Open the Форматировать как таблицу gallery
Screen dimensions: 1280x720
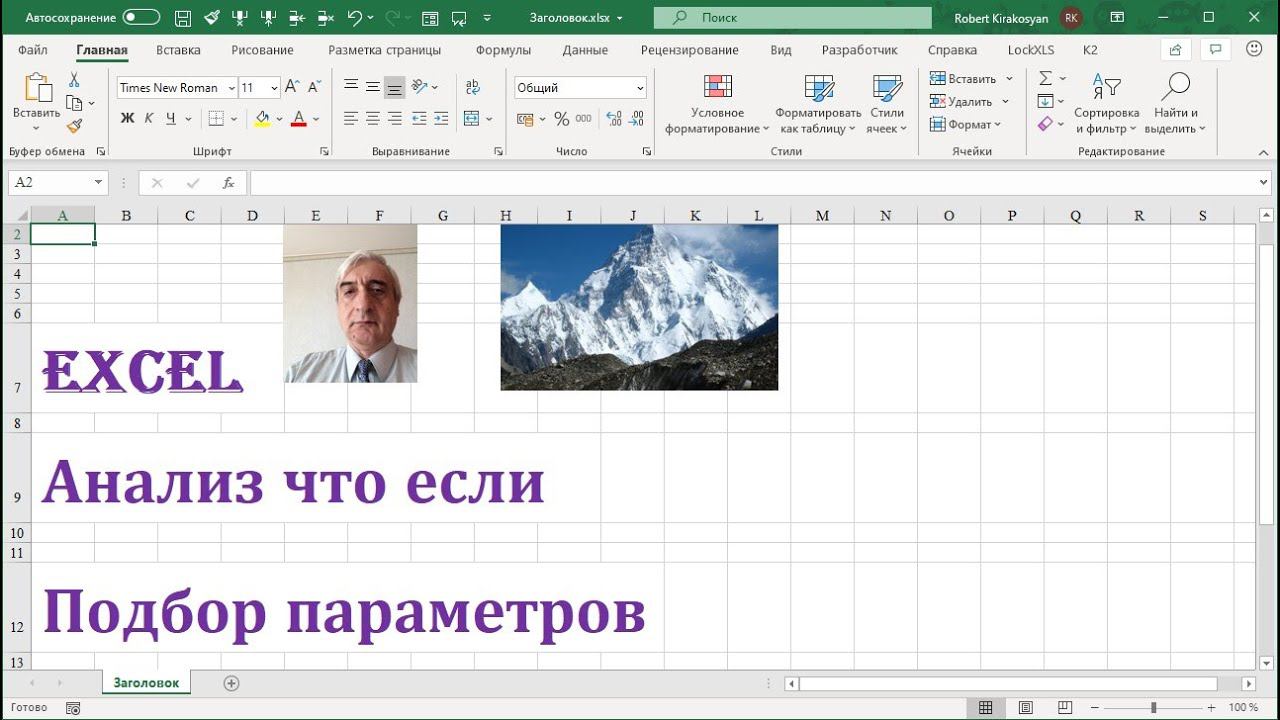[x=818, y=104]
